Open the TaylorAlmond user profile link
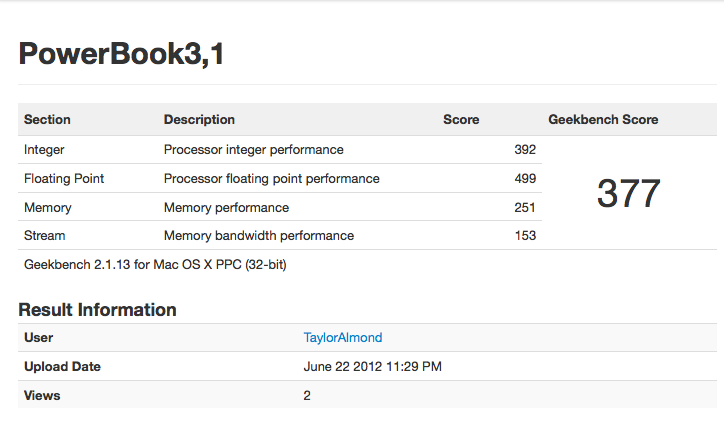 coord(343,338)
